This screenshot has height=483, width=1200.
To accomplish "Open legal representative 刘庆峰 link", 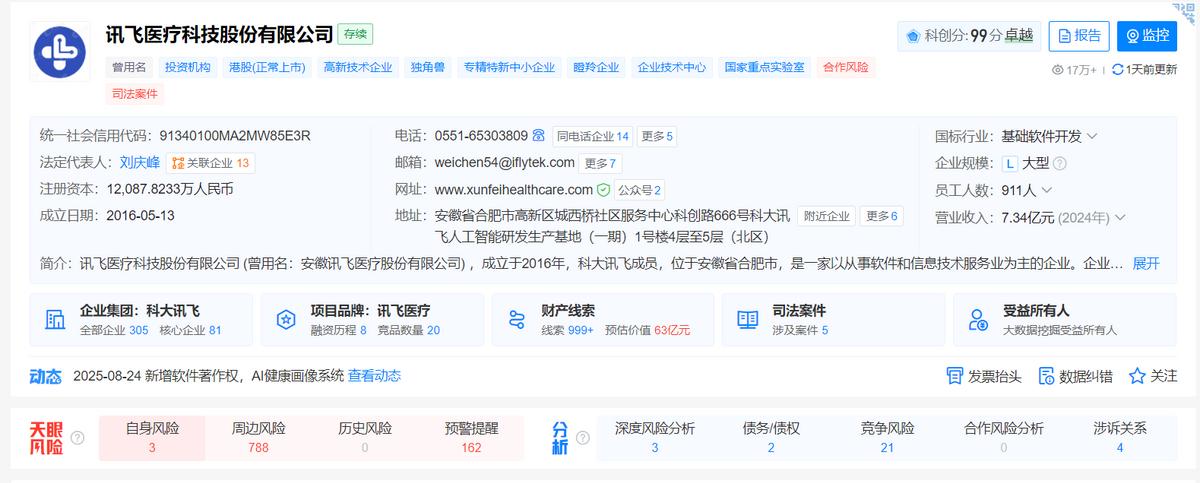I will [140, 163].
